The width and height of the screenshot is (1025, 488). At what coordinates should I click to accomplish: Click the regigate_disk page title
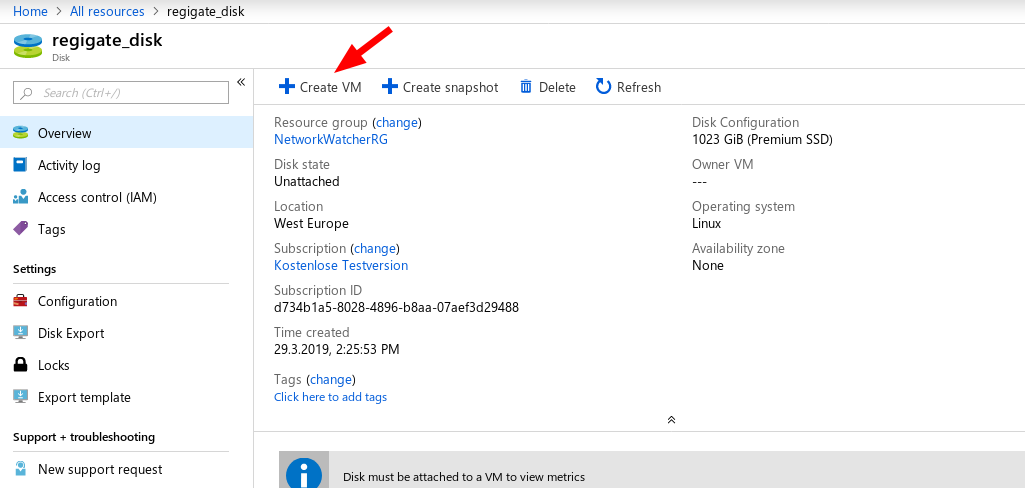pos(107,40)
